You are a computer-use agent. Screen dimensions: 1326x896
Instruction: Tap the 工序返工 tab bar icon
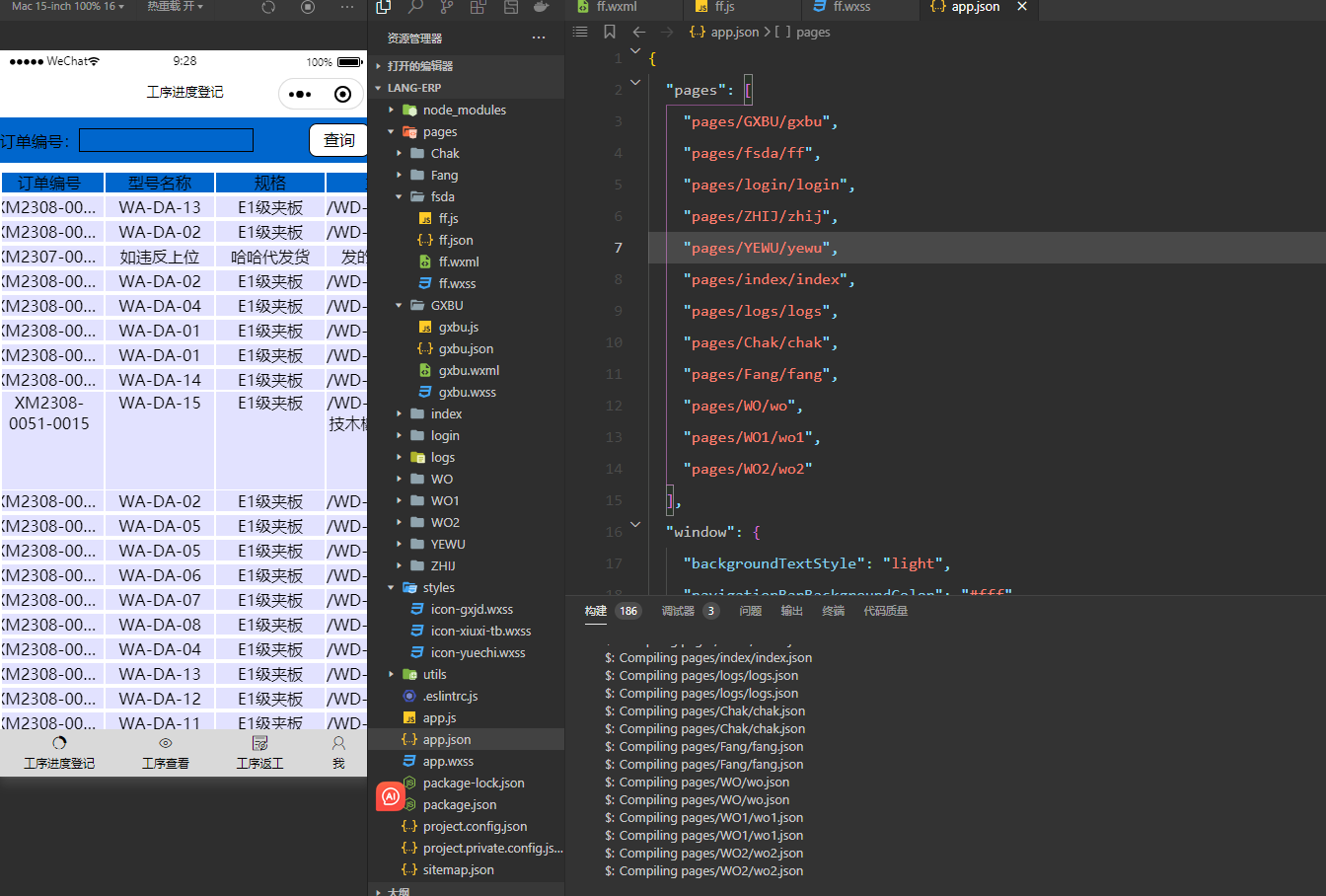tap(260, 743)
